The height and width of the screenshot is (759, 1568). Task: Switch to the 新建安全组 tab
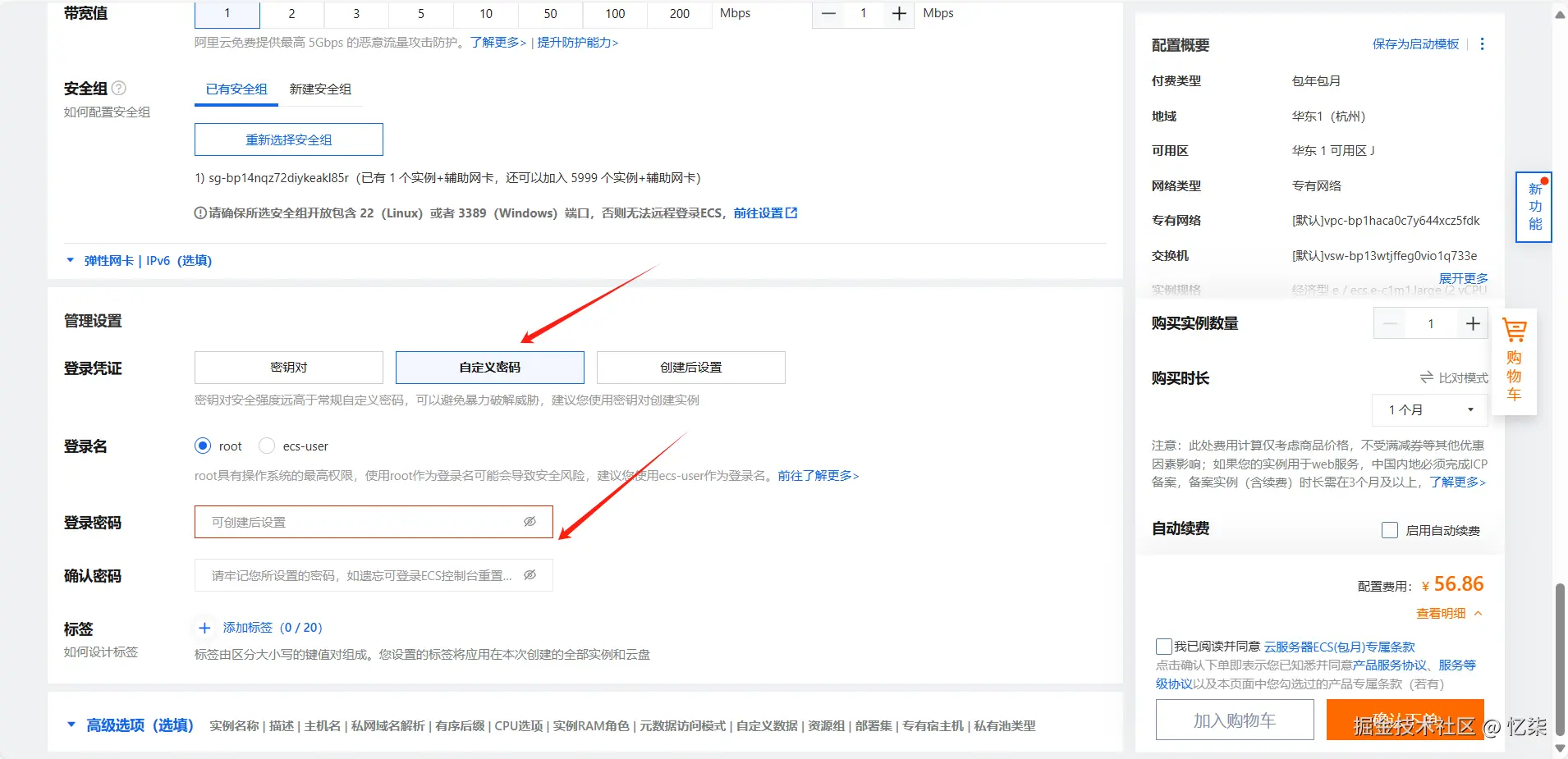coord(320,89)
